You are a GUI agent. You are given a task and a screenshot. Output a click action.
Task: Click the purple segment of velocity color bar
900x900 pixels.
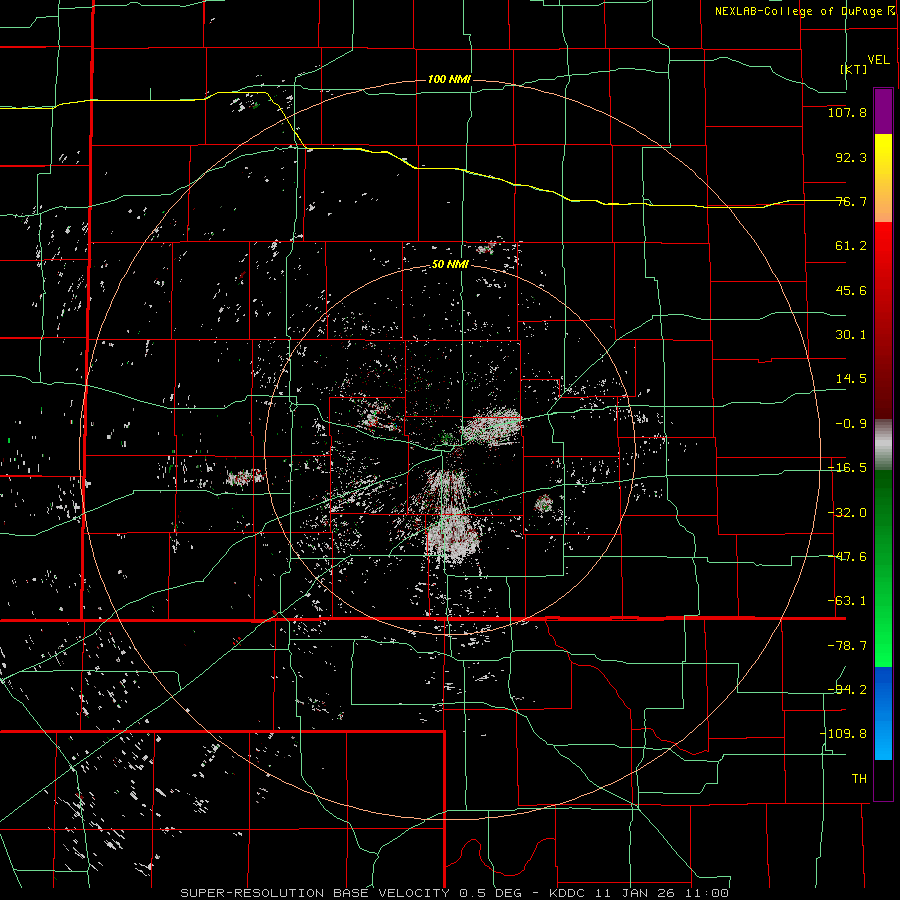[x=883, y=112]
